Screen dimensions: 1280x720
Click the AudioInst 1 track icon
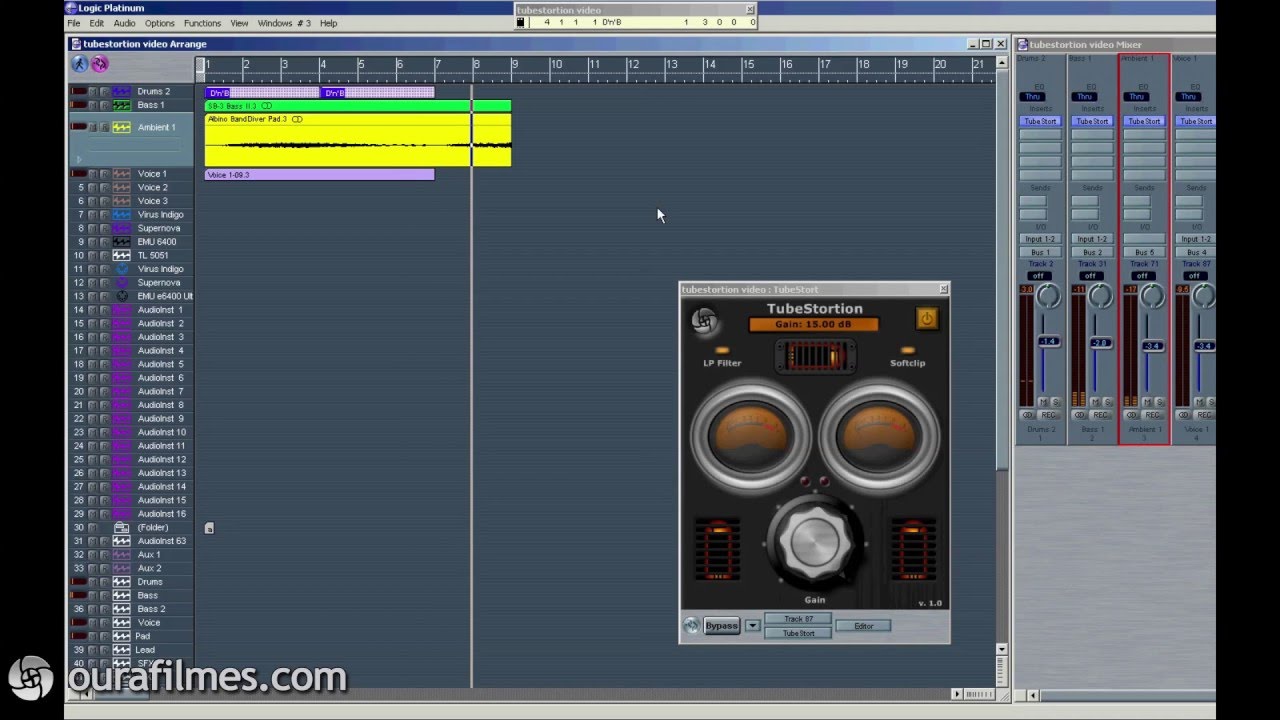click(x=121, y=310)
